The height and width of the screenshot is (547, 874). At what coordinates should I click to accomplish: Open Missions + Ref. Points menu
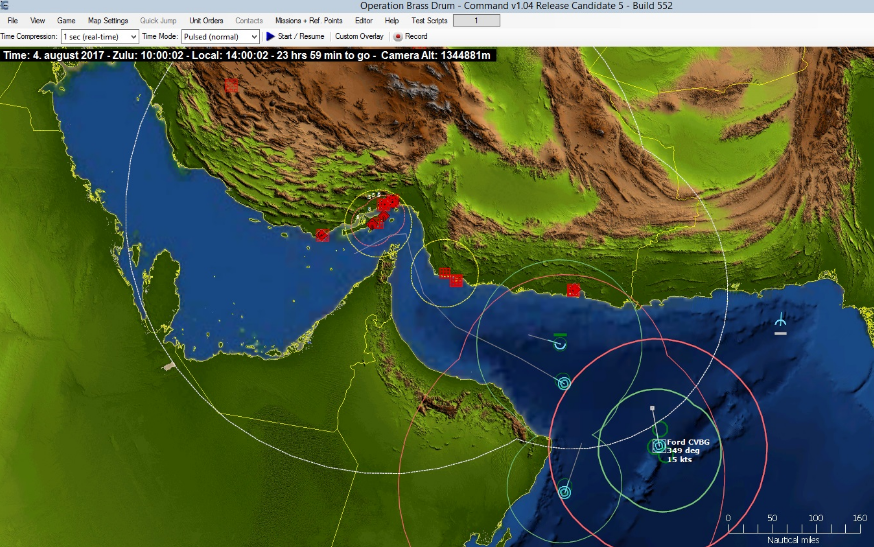[308, 21]
